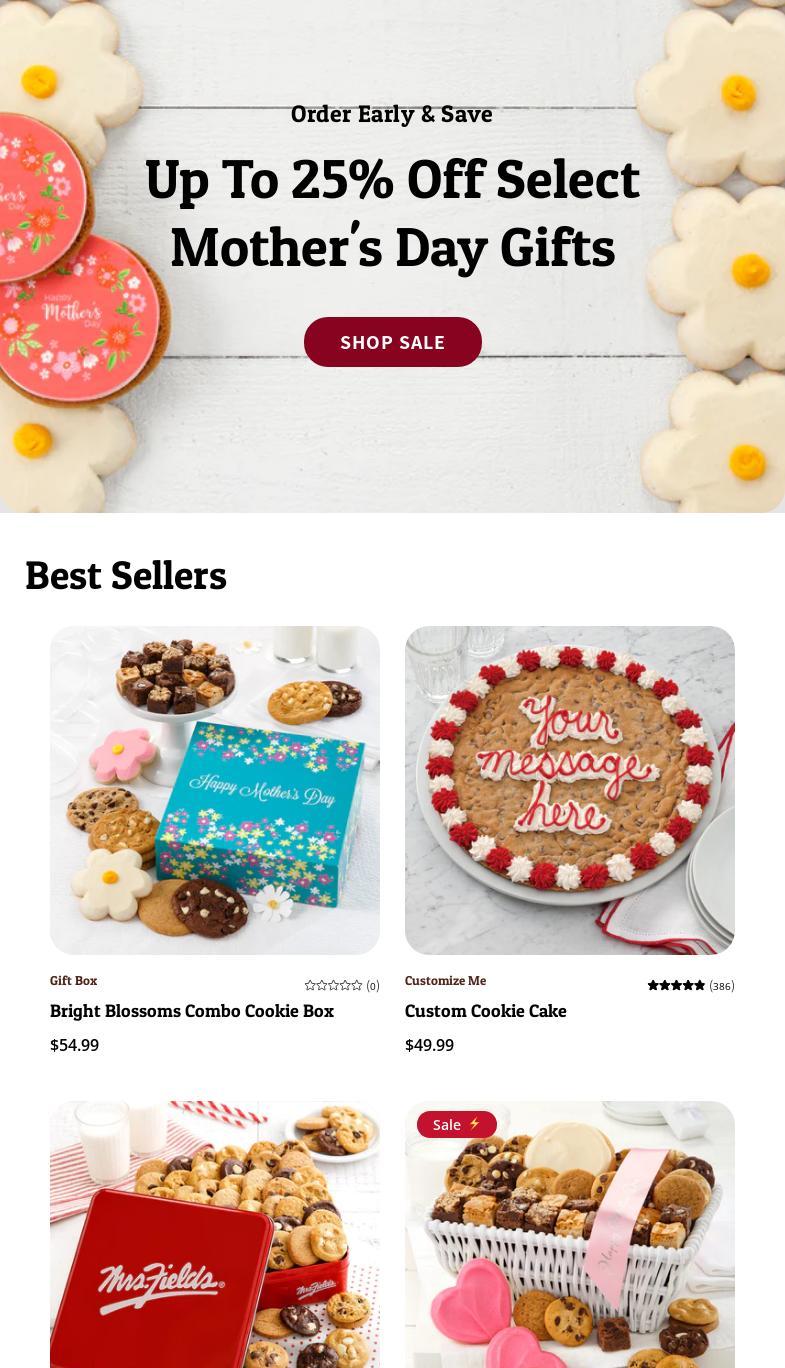
Task: Click the Customize Me category label
Action: tap(445, 981)
